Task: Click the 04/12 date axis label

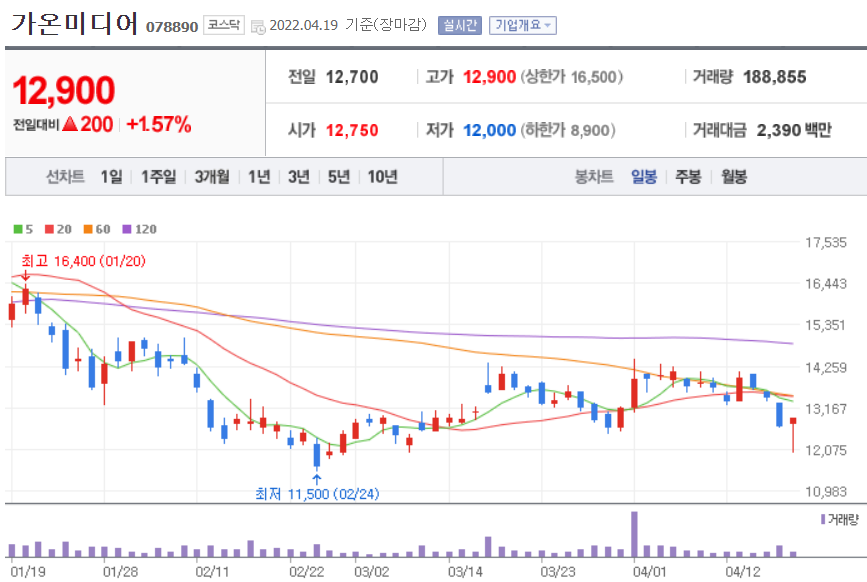Action: pyautogui.click(x=742, y=571)
